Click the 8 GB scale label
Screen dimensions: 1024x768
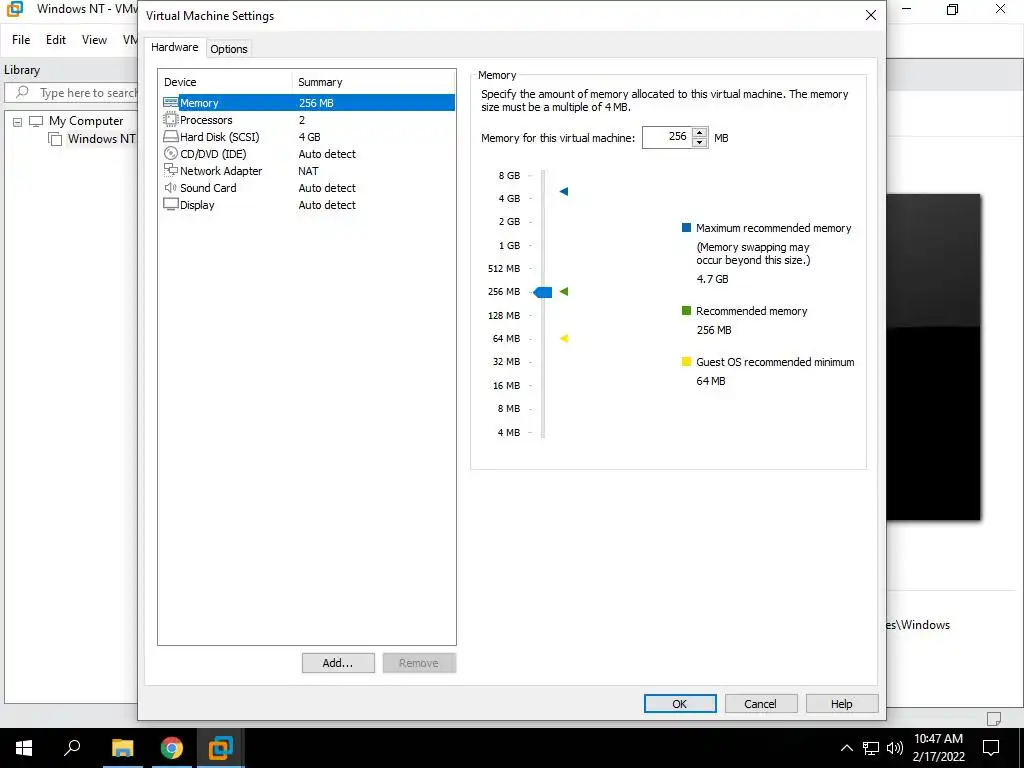point(509,175)
